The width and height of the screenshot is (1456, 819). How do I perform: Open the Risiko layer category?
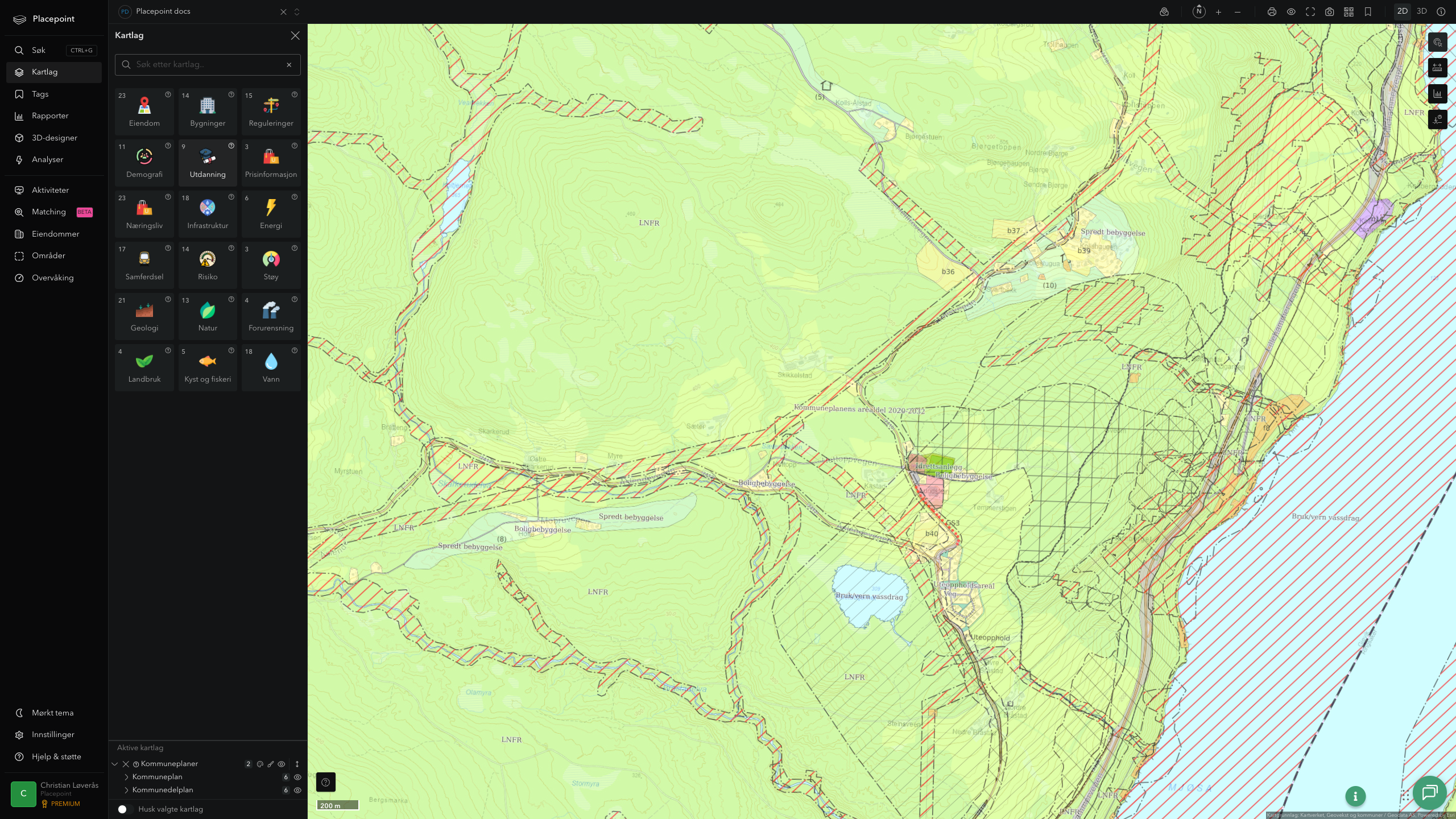pos(208,265)
